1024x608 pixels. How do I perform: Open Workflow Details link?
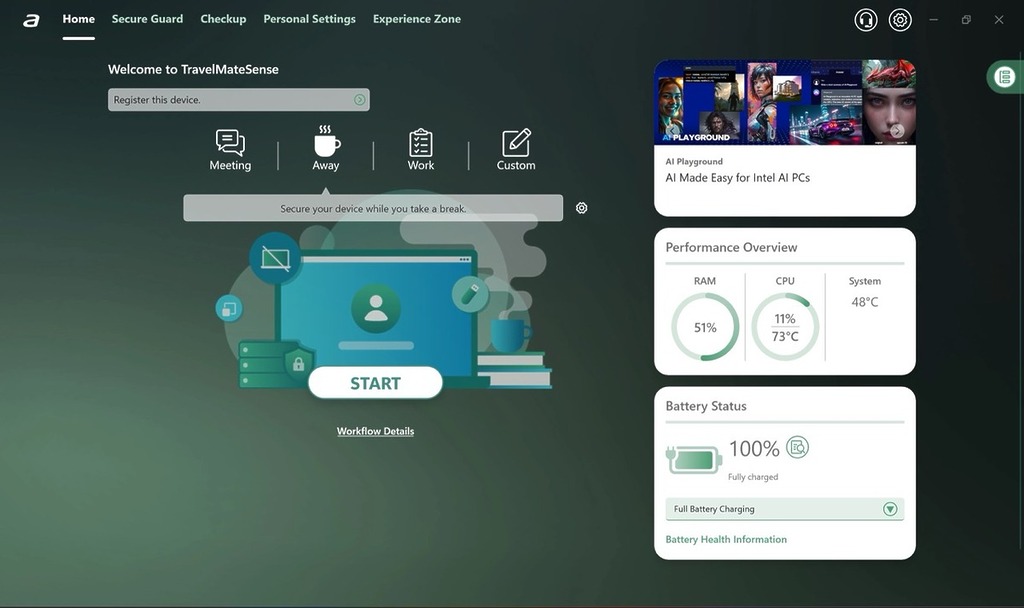coord(376,431)
